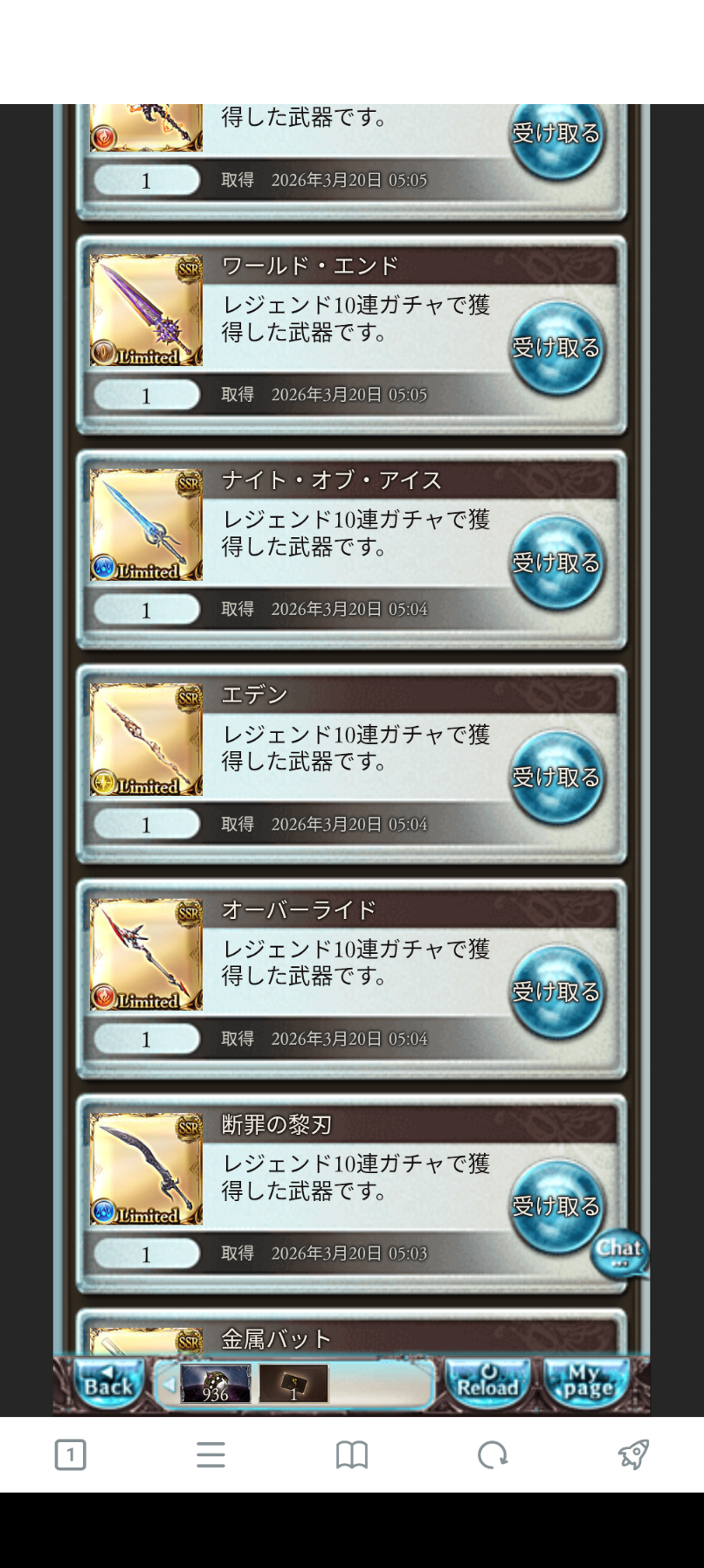This screenshot has width=704, height=1568.
Task: Open the browser hamburger menu
Action: (x=211, y=1454)
